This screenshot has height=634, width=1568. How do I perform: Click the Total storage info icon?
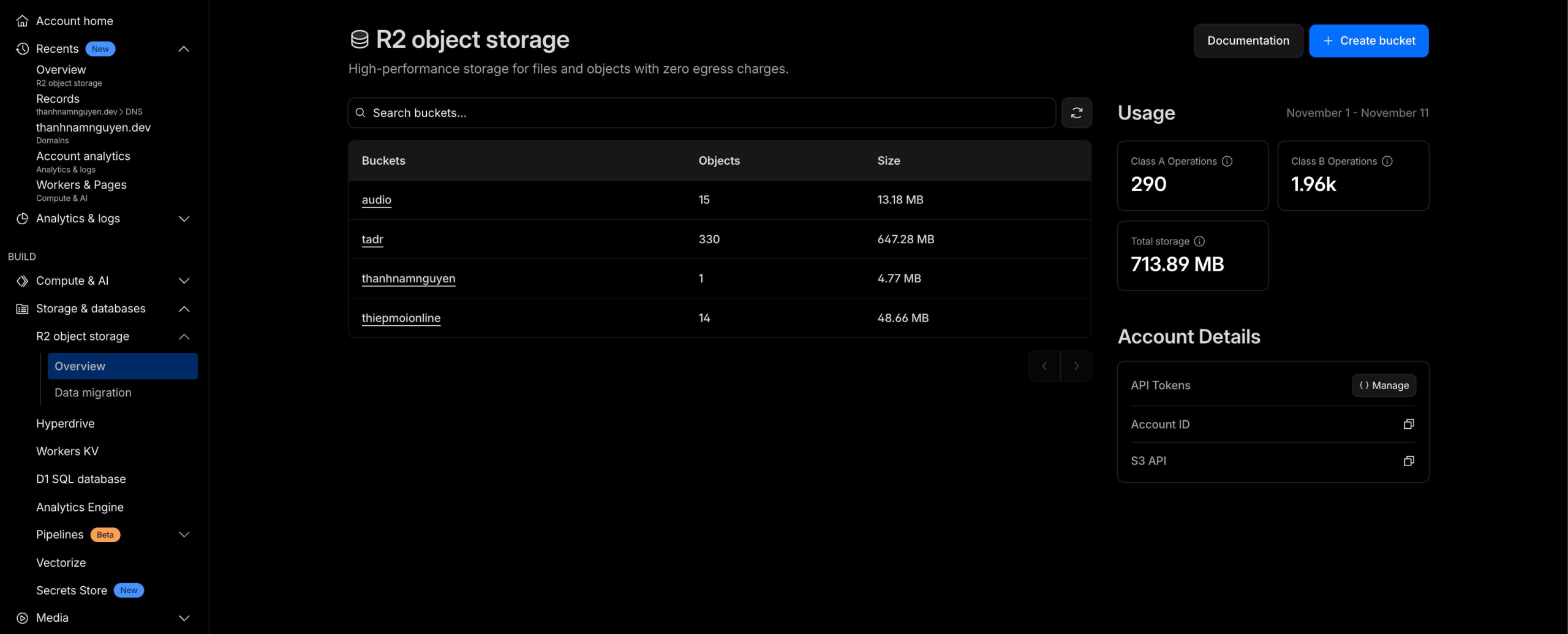pos(1199,241)
